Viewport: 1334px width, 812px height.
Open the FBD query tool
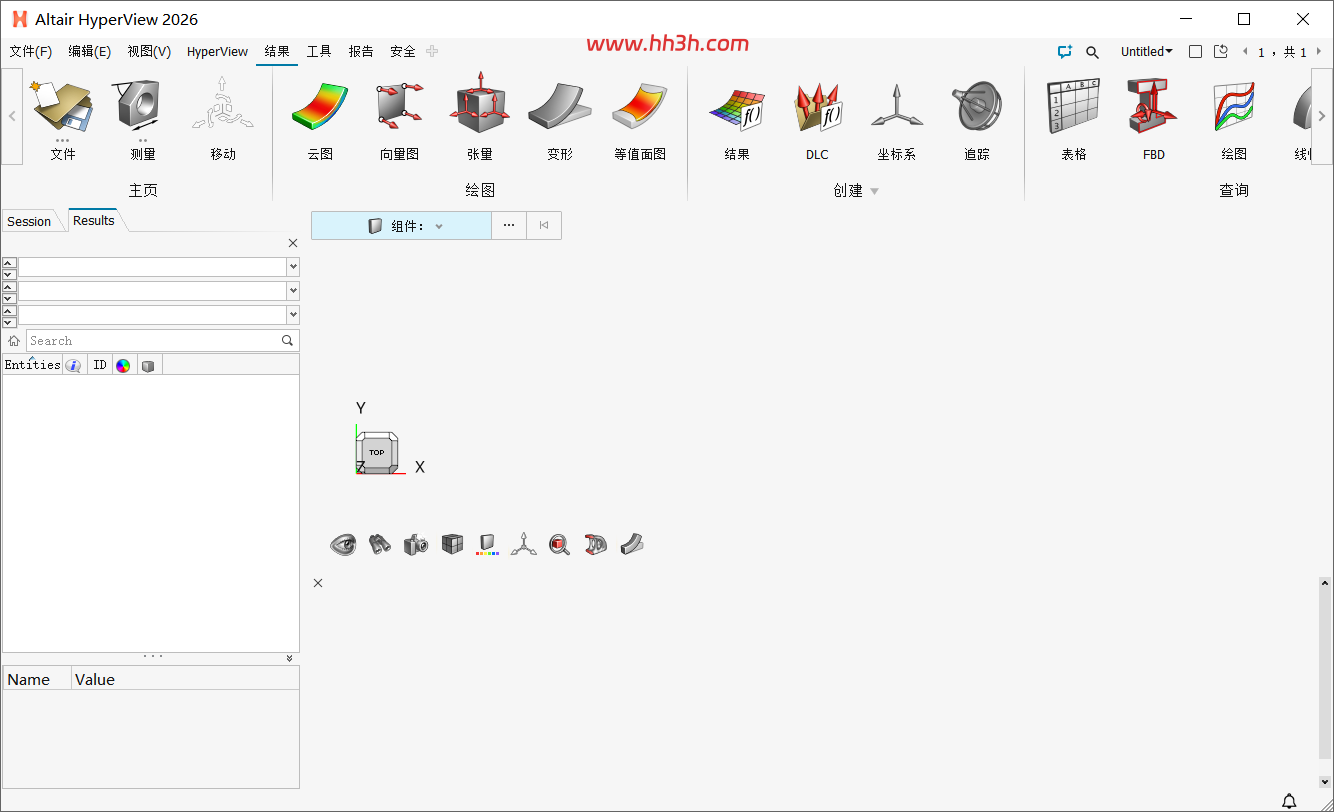pyautogui.click(x=1154, y=120)
